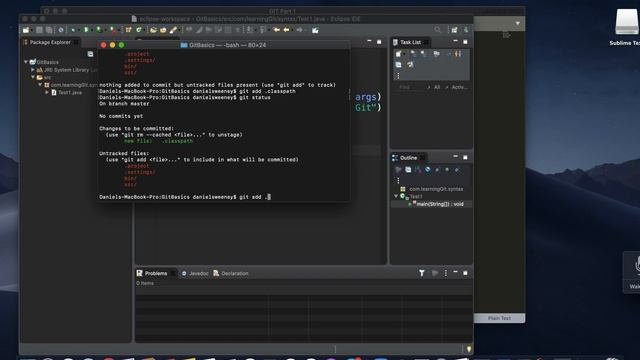Click the Save All icon in Eclipse toolbar

[x=49, y=30]
